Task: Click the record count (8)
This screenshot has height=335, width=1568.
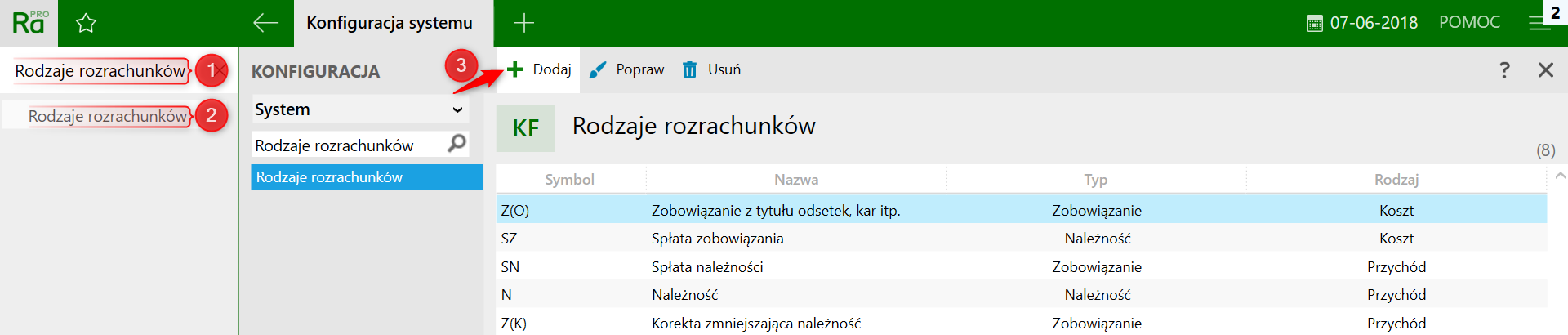Action: pos(1545,150)
